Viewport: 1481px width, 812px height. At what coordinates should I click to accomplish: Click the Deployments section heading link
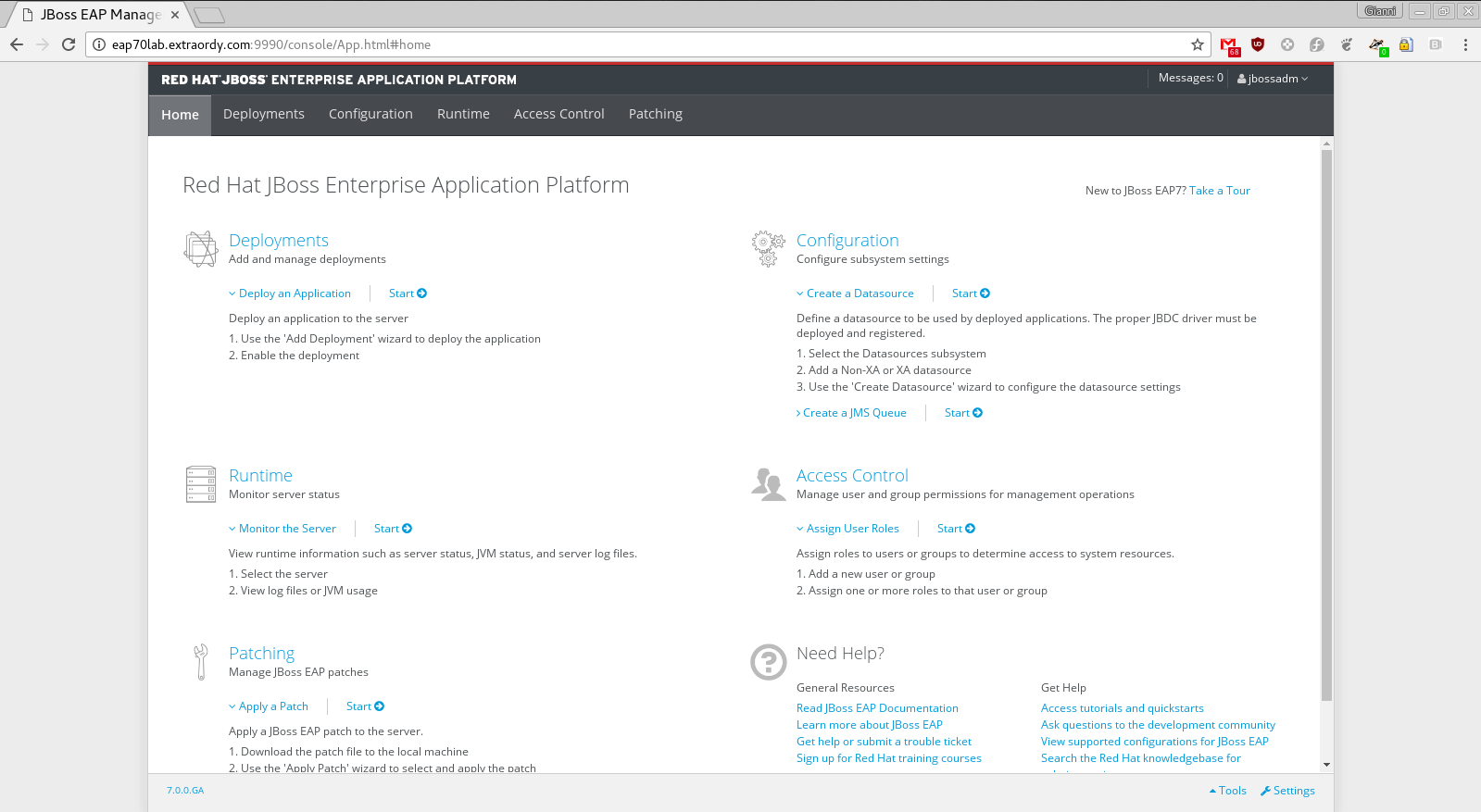(x=279, y=241)
